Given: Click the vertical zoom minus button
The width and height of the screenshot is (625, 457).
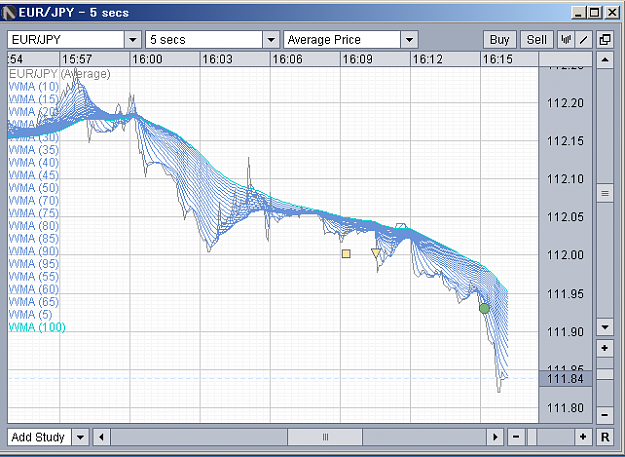Looking at the screenshot, I should [x=605, y=415].
